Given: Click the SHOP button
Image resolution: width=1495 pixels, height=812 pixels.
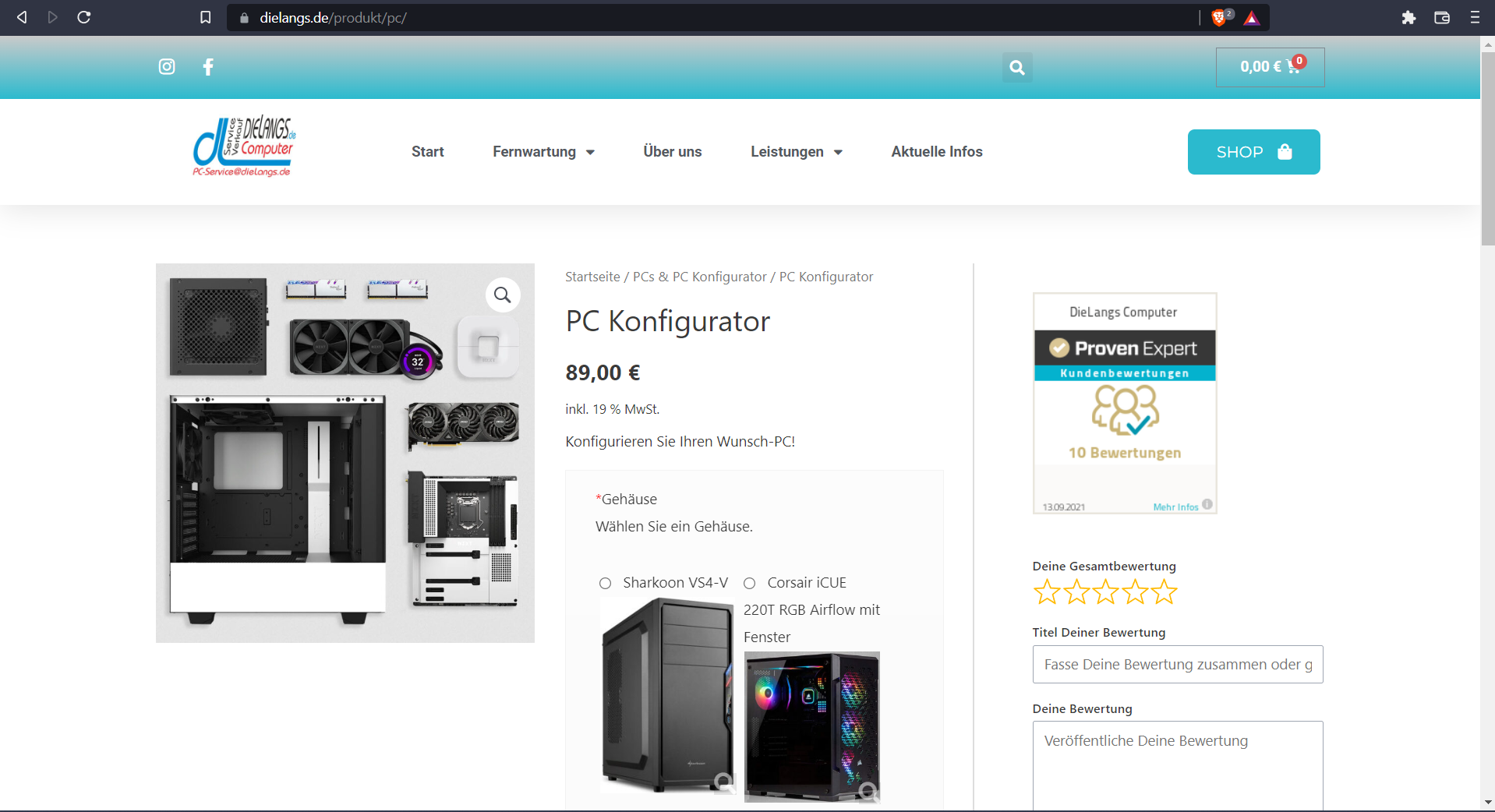Looking at the screenshot, I should (1252, 152).
